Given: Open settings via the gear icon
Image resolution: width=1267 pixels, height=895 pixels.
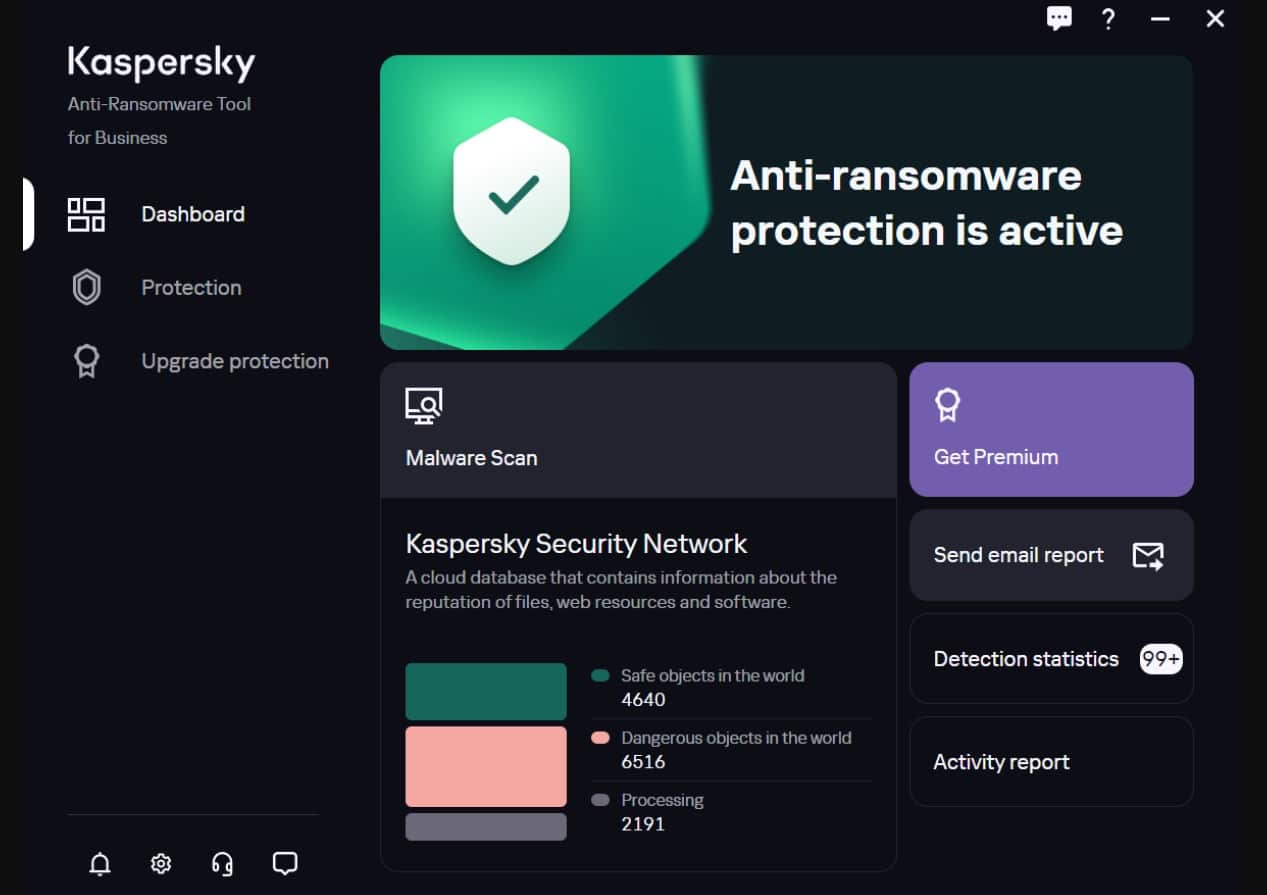Looking at the screenshot, I should (160, 864).
